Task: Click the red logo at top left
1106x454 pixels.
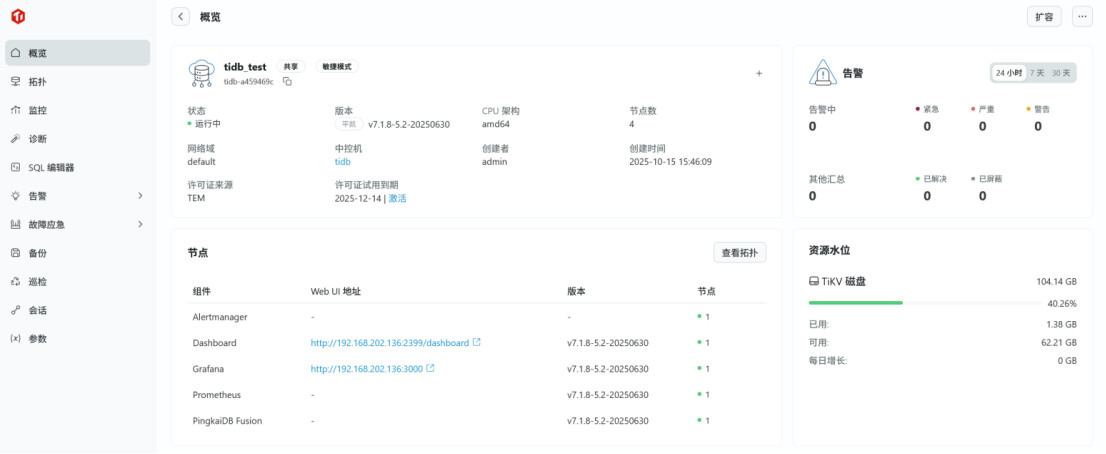Action: (x=18, y=17)
